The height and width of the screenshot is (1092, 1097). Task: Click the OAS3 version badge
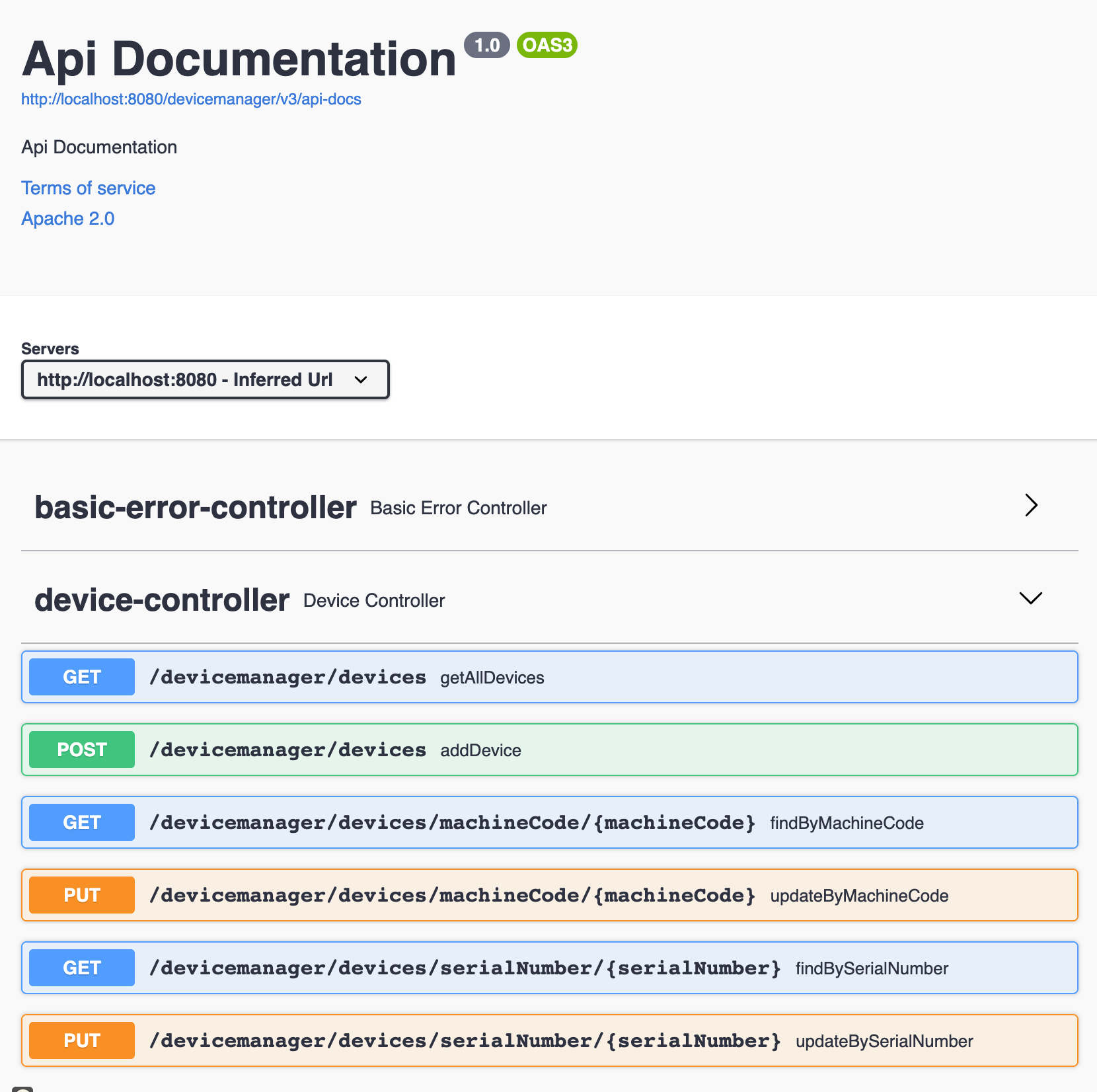[547, 45]
